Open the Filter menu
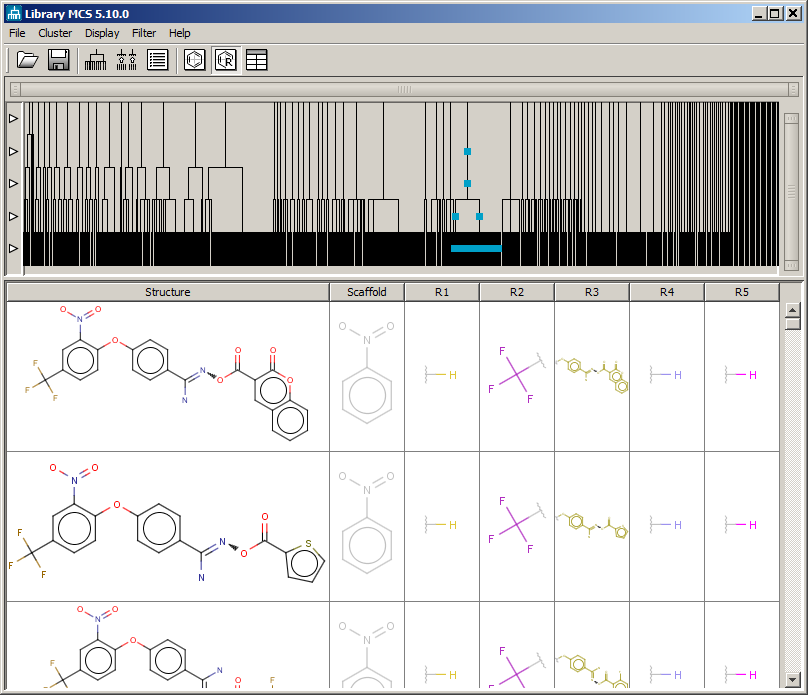 pyautogui.click(x=144, y=33)
